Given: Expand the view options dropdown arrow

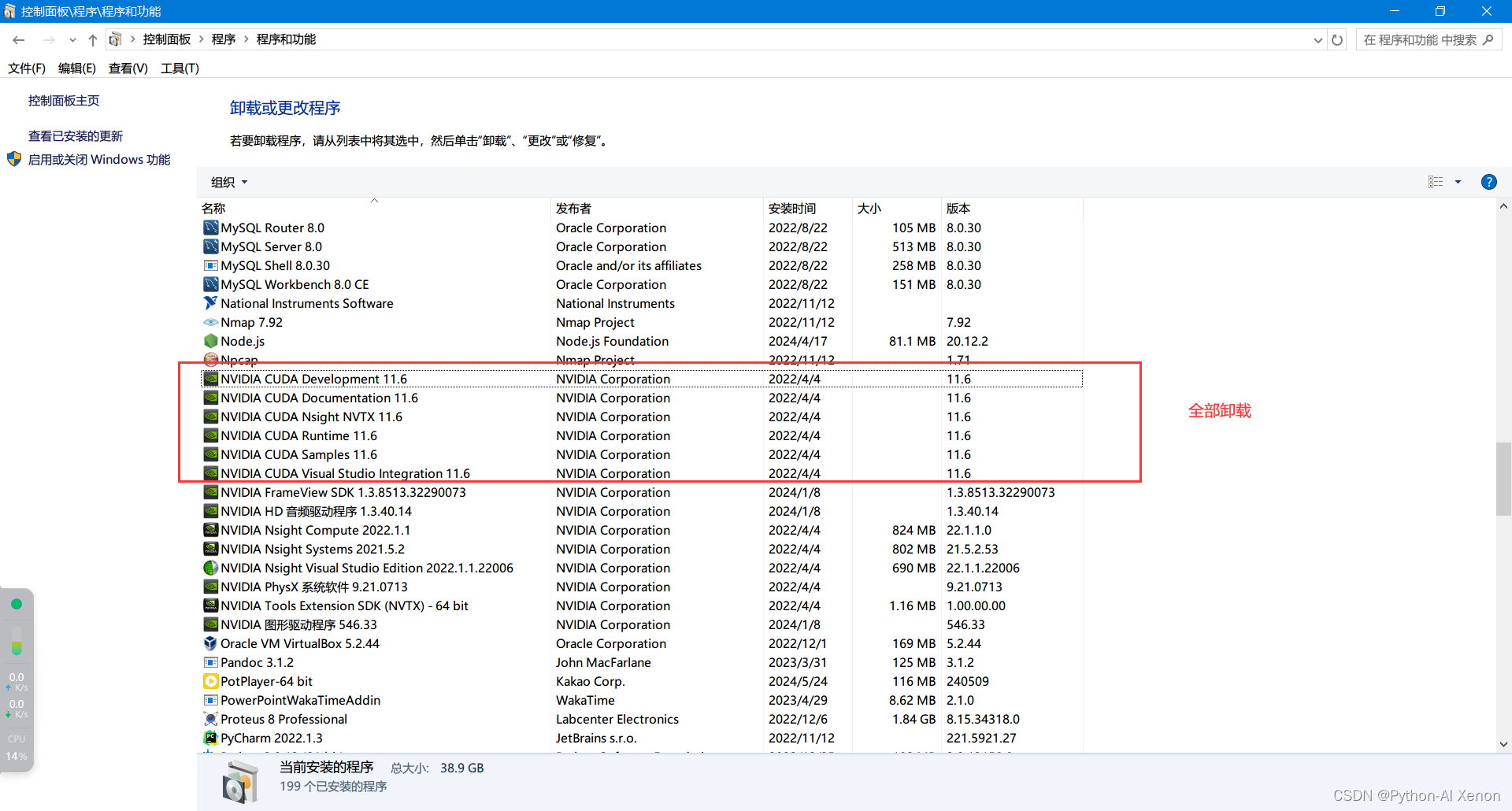Looking at the screenshot, I should 1458,182.
